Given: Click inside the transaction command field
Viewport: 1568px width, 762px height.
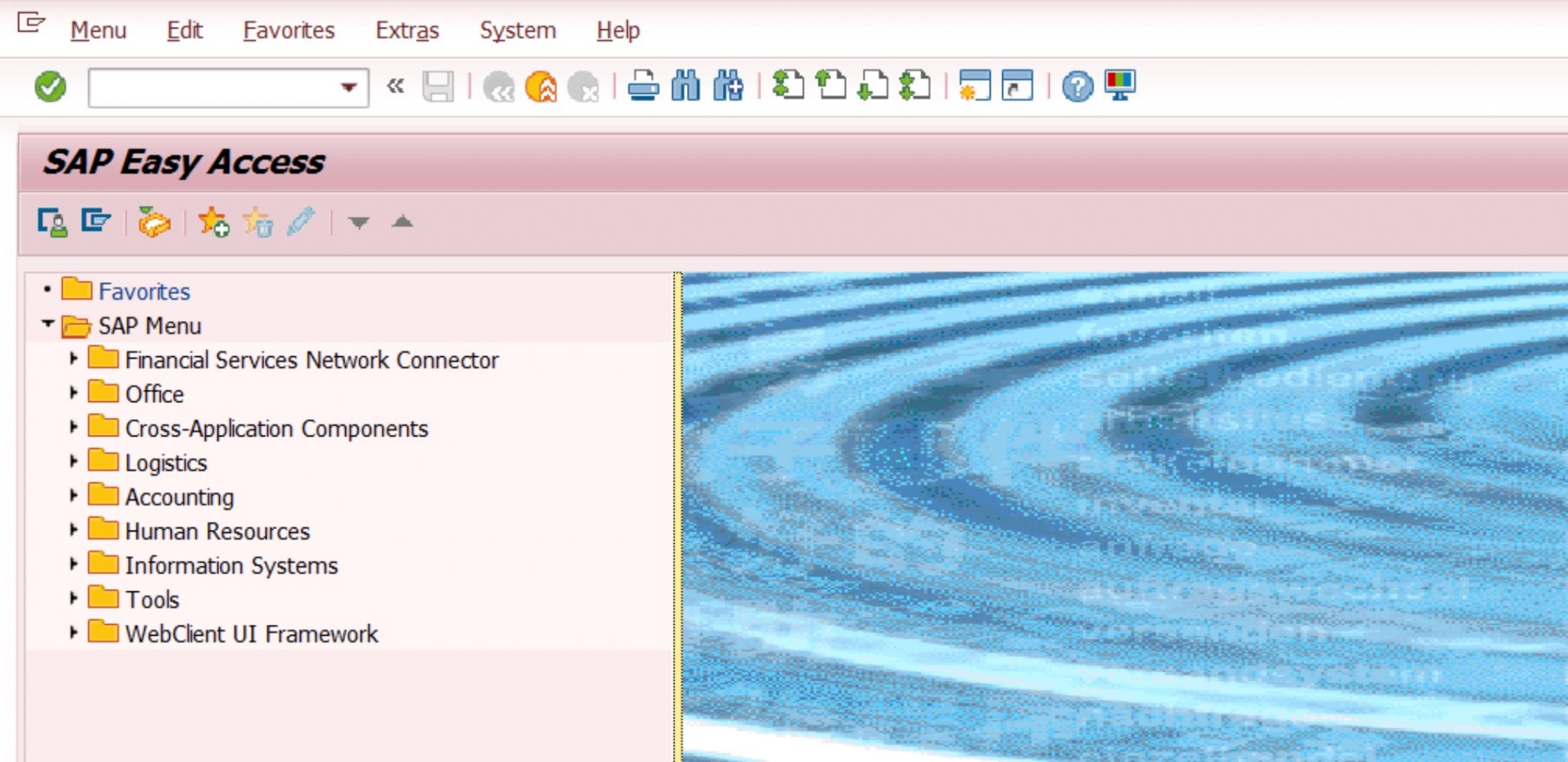Looking at the screenshot, I should coord(214,87).
